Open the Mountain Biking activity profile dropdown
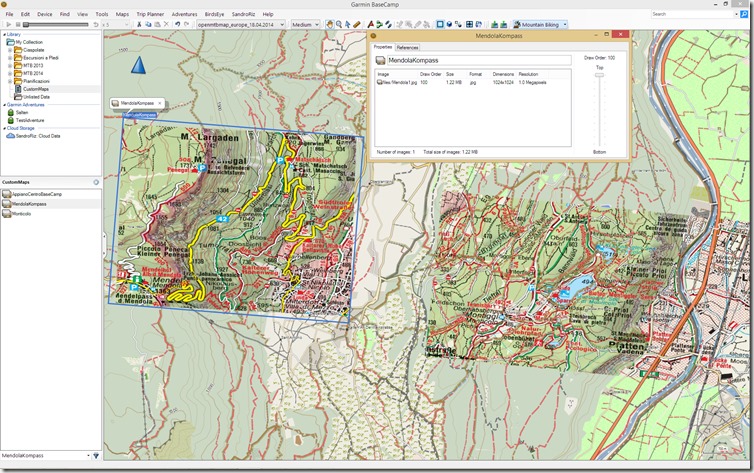754x473 pixels. coord(540,25)
